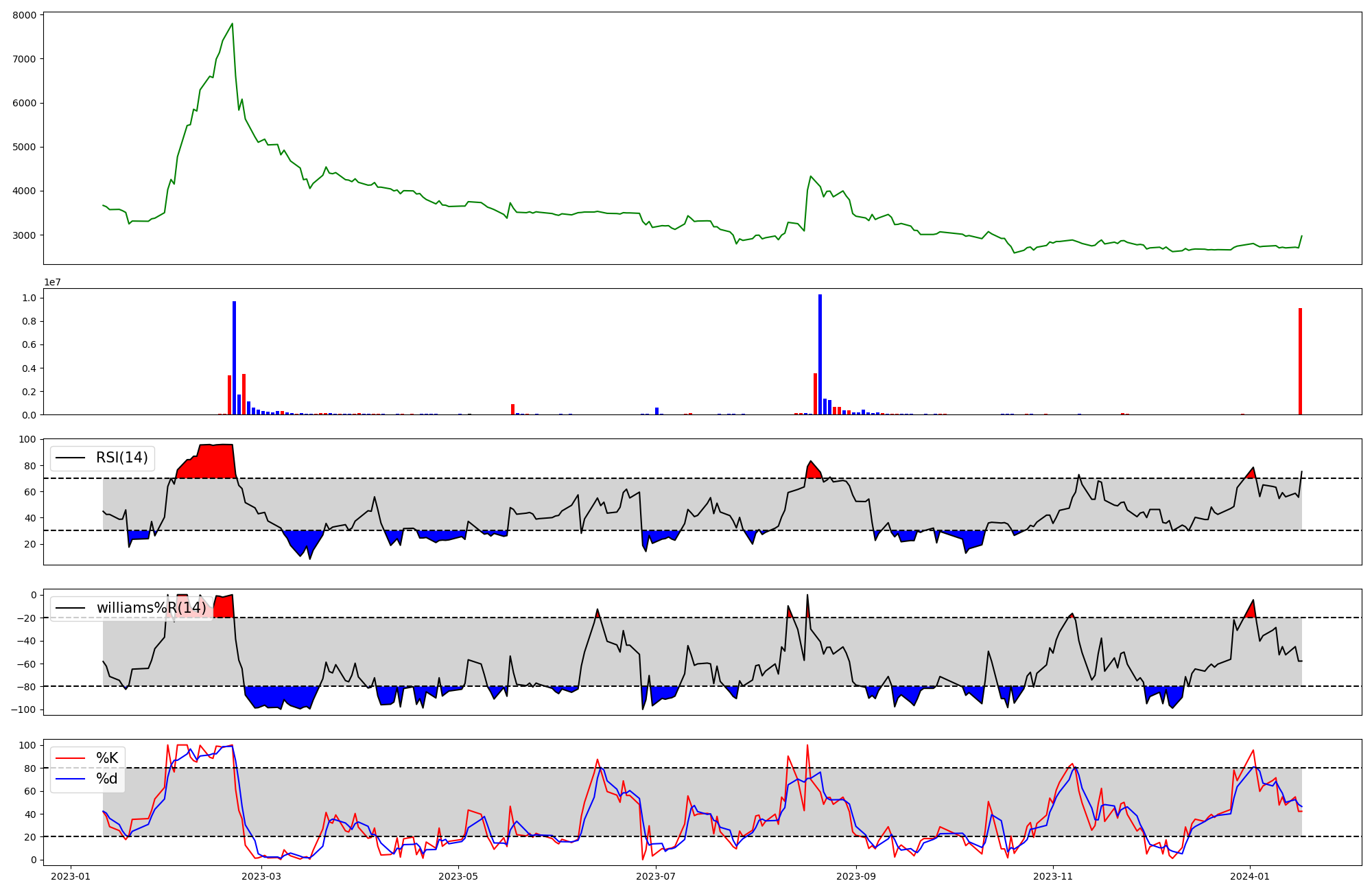Click the 2023-01 date tick label
This screenshot has width=1372, height=892.
point(71,876)
